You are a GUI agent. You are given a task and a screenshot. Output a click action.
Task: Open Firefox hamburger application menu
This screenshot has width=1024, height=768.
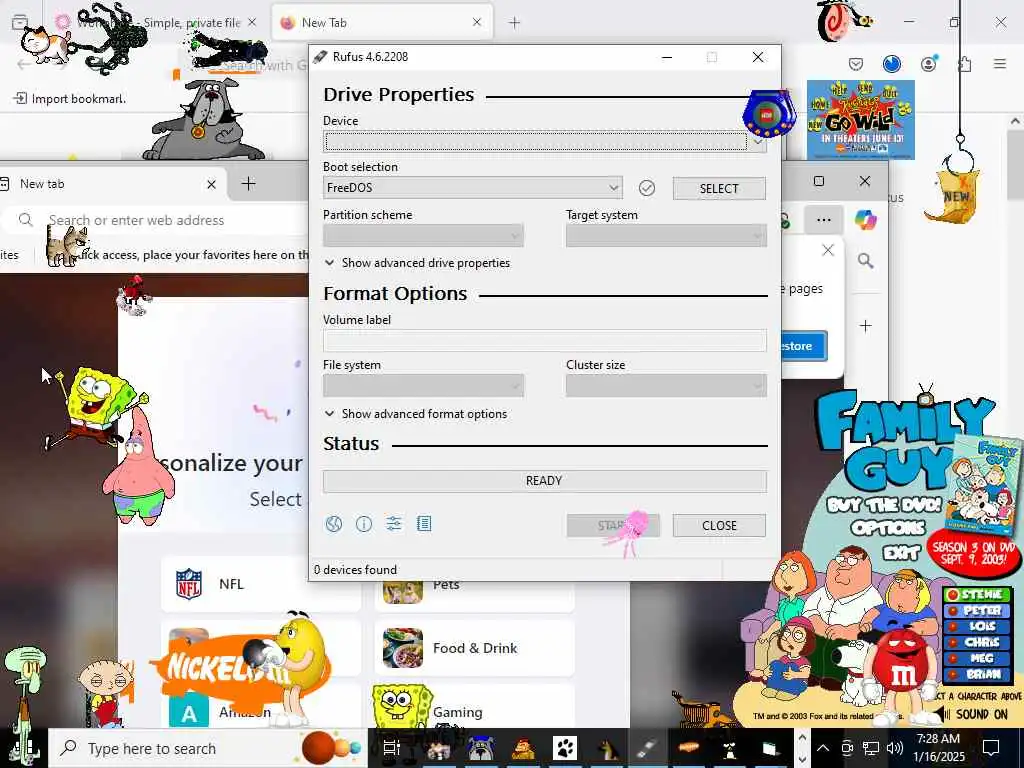tap(1000, 64)
